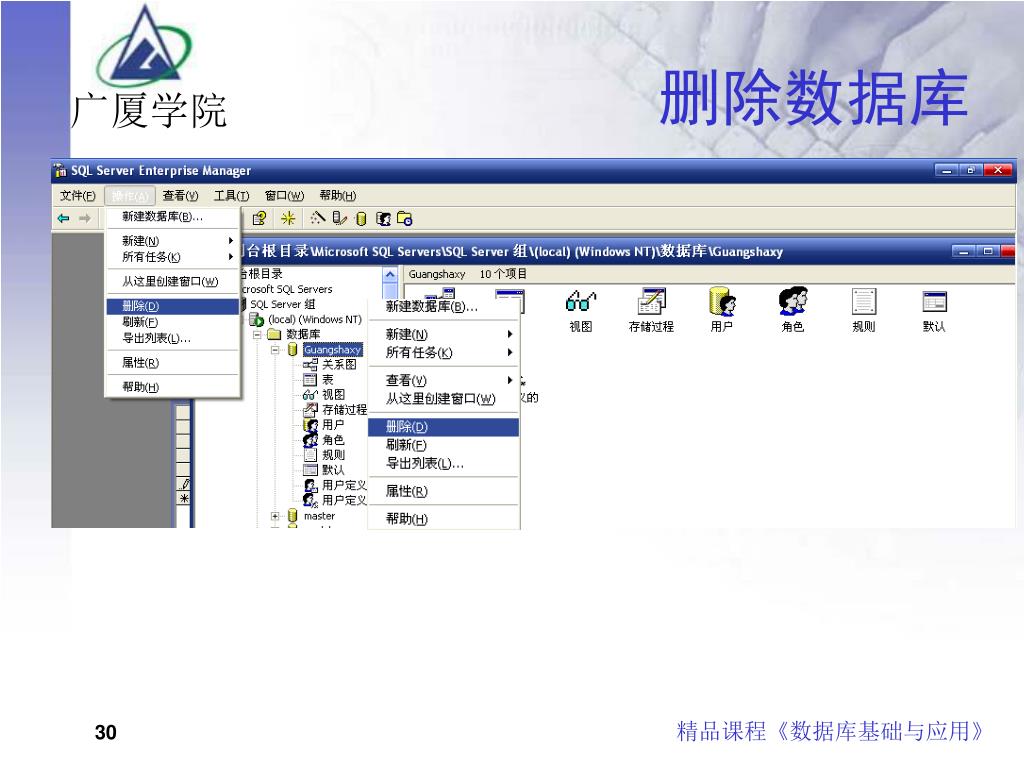
Task: Open the 文件(F) menu
Action: 78,195
